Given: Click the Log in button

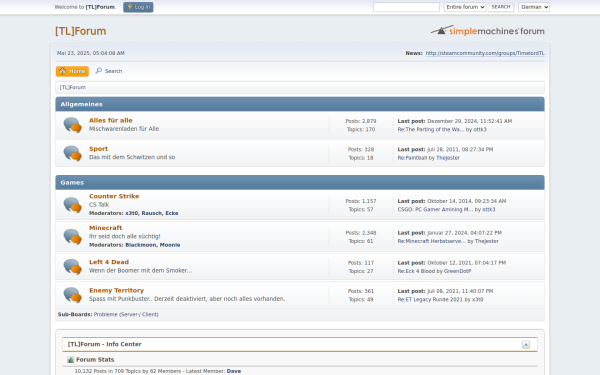Looking at the screenshot, I should tap(138, 7).
